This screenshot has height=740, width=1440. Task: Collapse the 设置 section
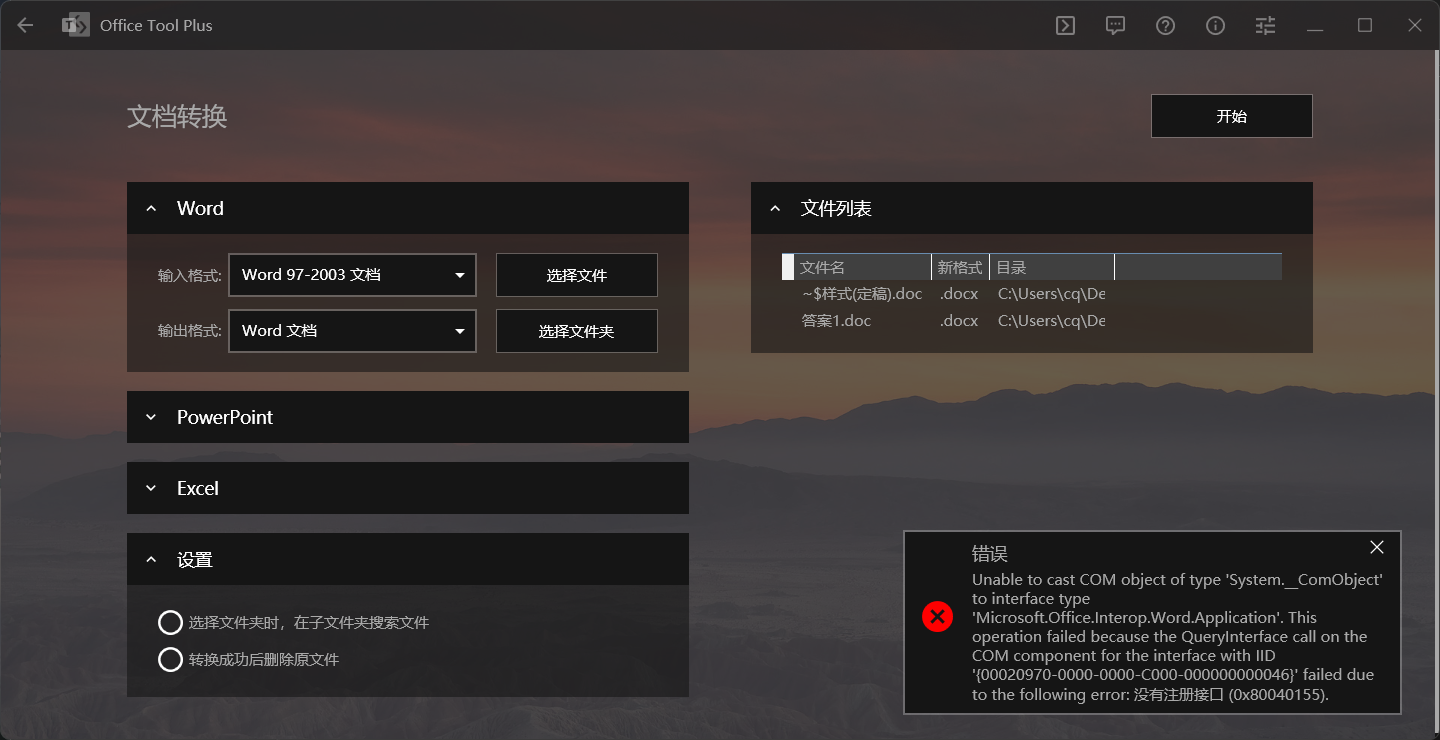tap(407, 560)
